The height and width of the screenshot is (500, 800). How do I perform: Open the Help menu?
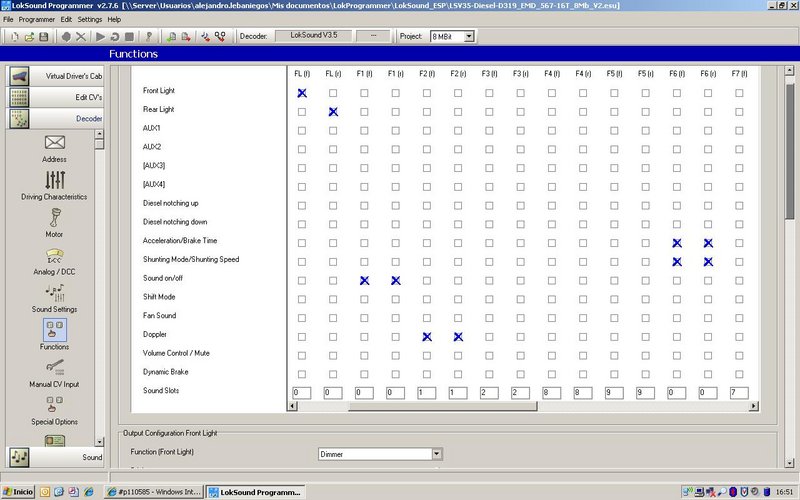[114, 19]
